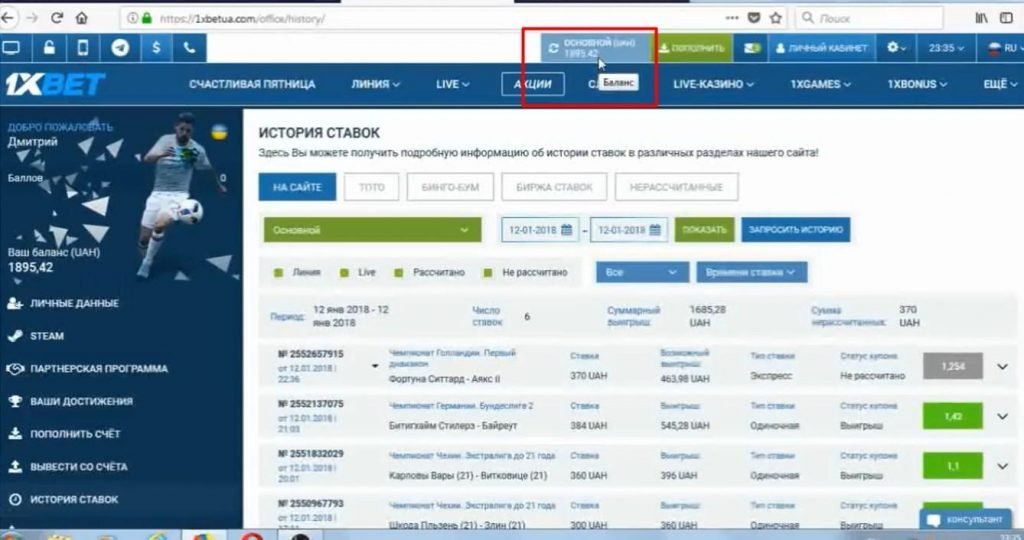Open calendar for end date field

[654, 230]
